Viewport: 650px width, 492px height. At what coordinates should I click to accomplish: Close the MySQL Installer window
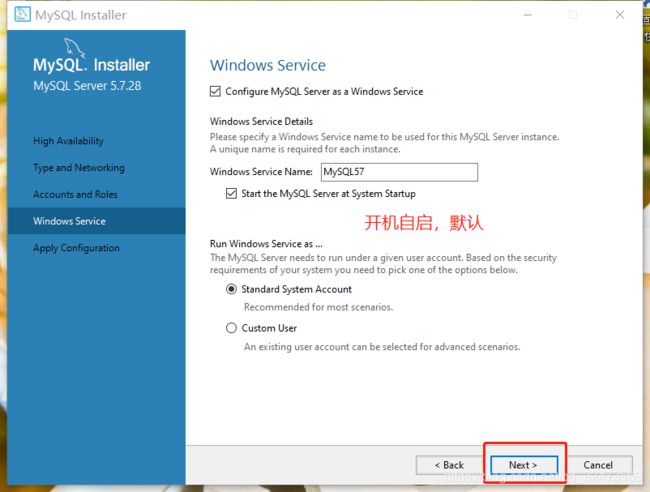coord(620,15)
